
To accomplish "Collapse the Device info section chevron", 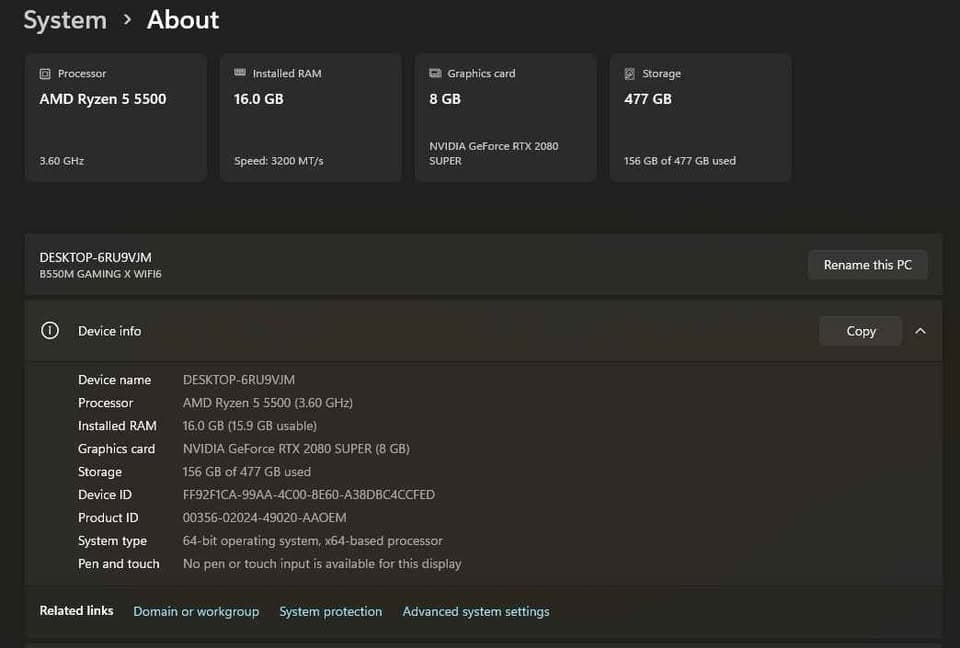I will (920, 331).
